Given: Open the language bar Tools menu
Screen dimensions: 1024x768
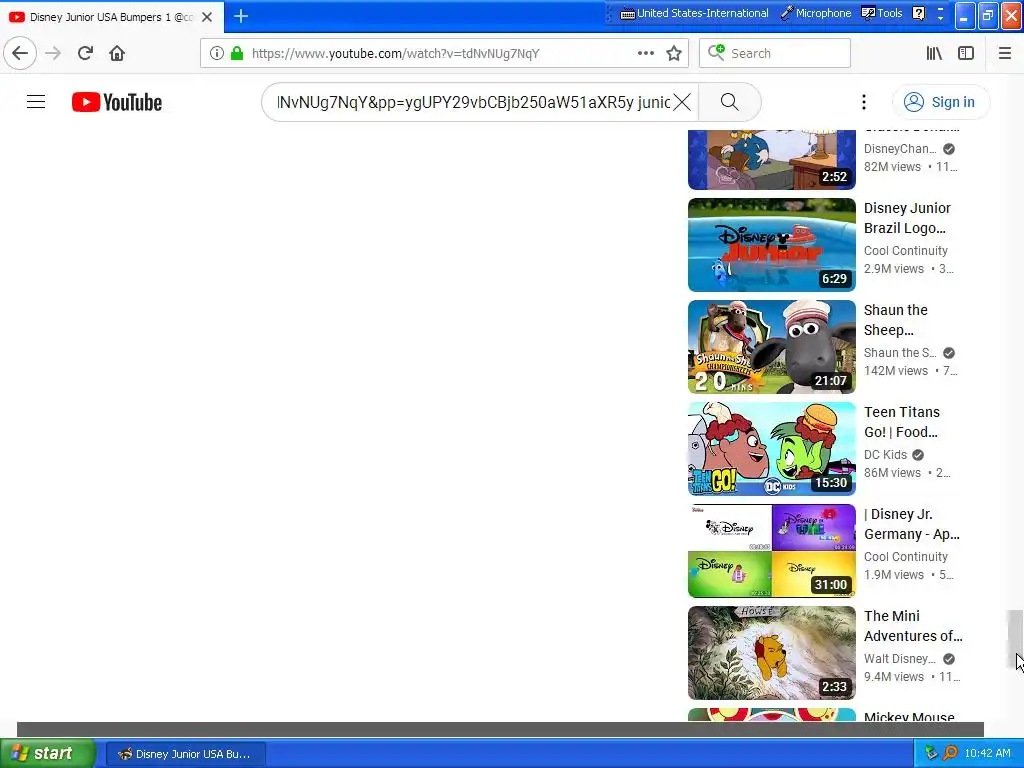Looking at the screenshot, I should click(x=882, y=13).
